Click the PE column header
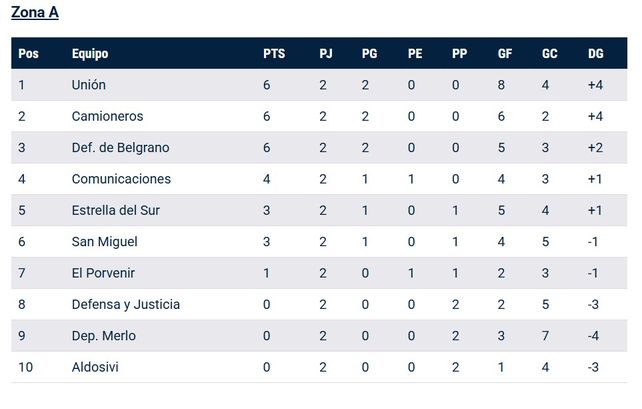Viewport: 642px width, 409px height. [x=415, y=54]
